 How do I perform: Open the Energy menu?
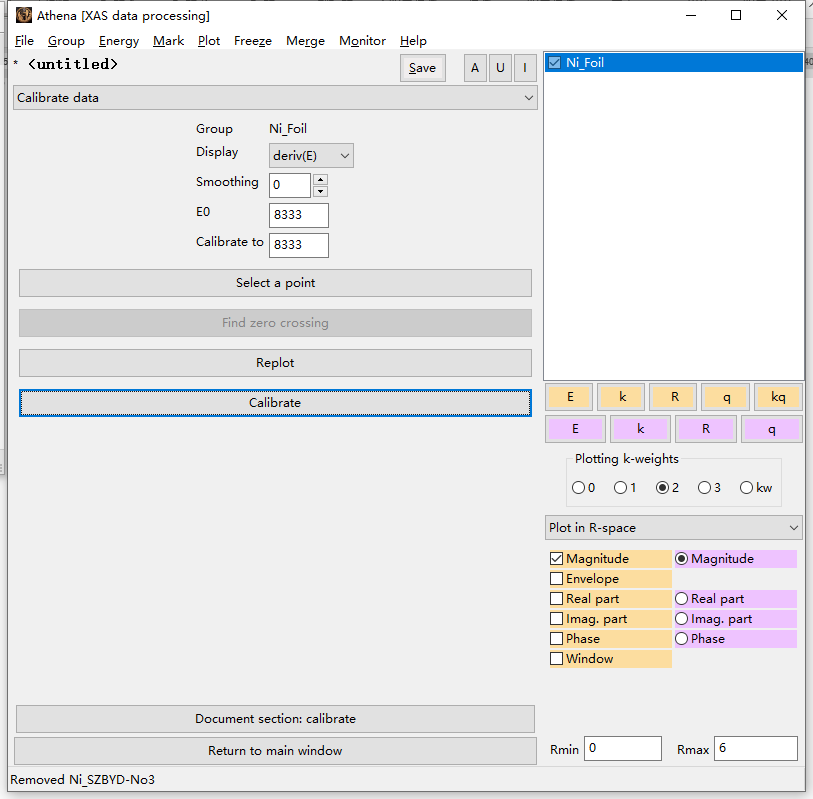pos(119,41)
